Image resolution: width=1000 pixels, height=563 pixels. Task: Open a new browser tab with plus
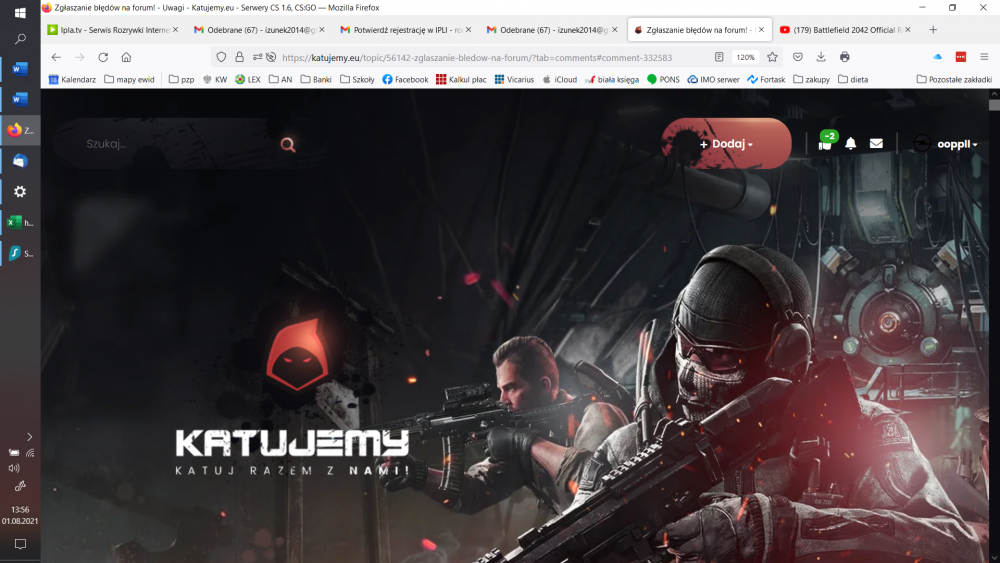933,29
